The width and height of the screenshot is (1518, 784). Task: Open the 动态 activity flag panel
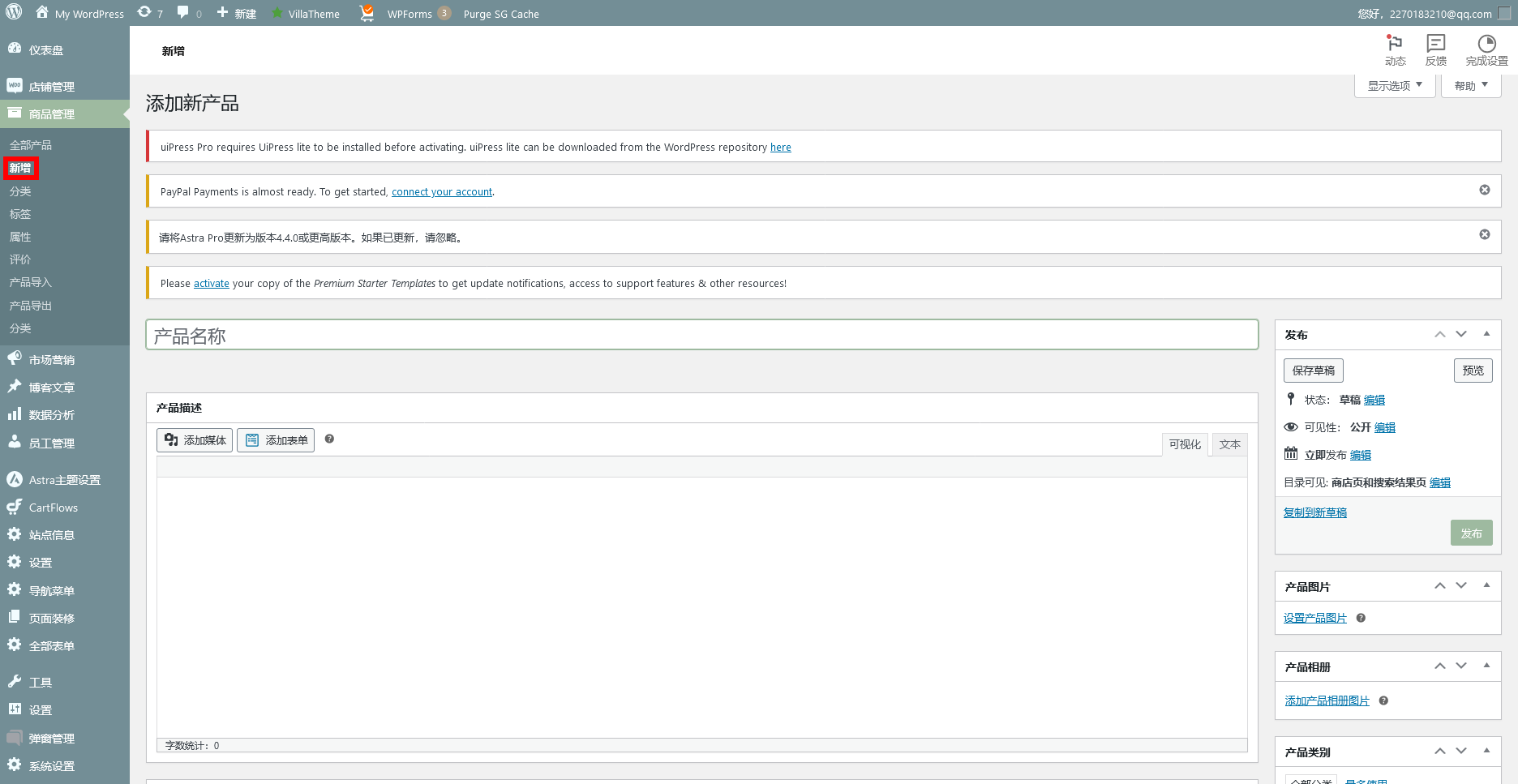(1395, 50)
